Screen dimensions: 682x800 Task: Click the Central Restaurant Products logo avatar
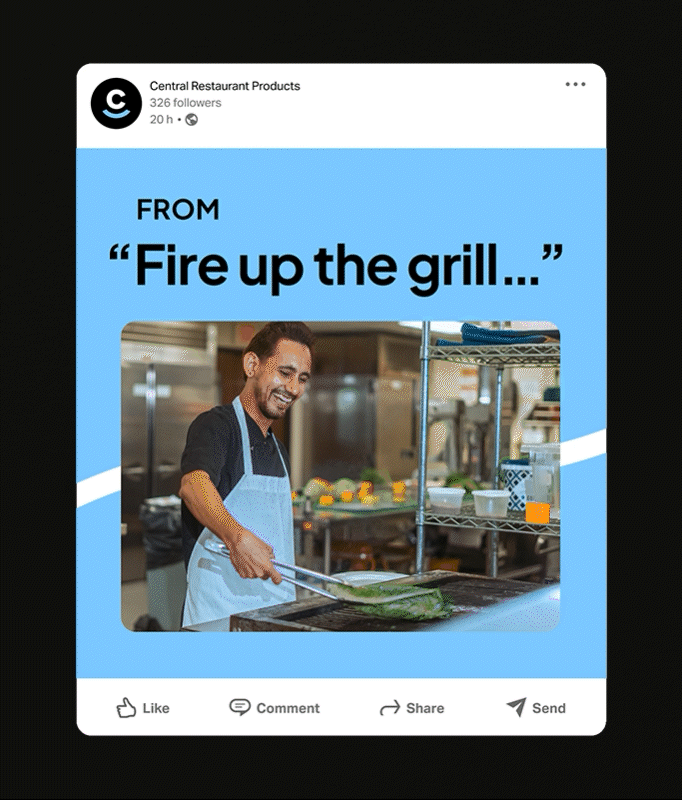[116, 103]
